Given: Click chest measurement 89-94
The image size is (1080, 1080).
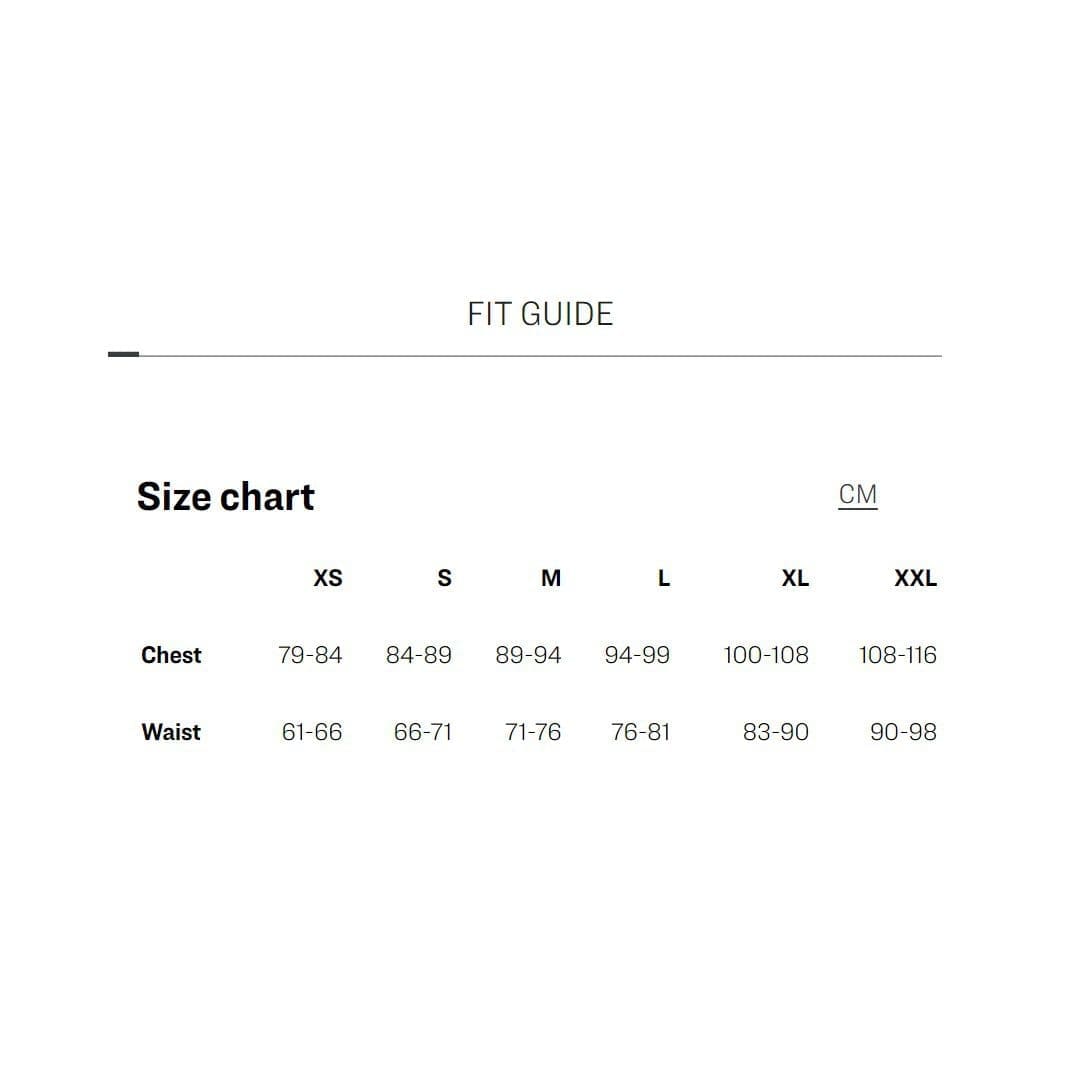Looking at the screenshot, I should coord(528,655).
